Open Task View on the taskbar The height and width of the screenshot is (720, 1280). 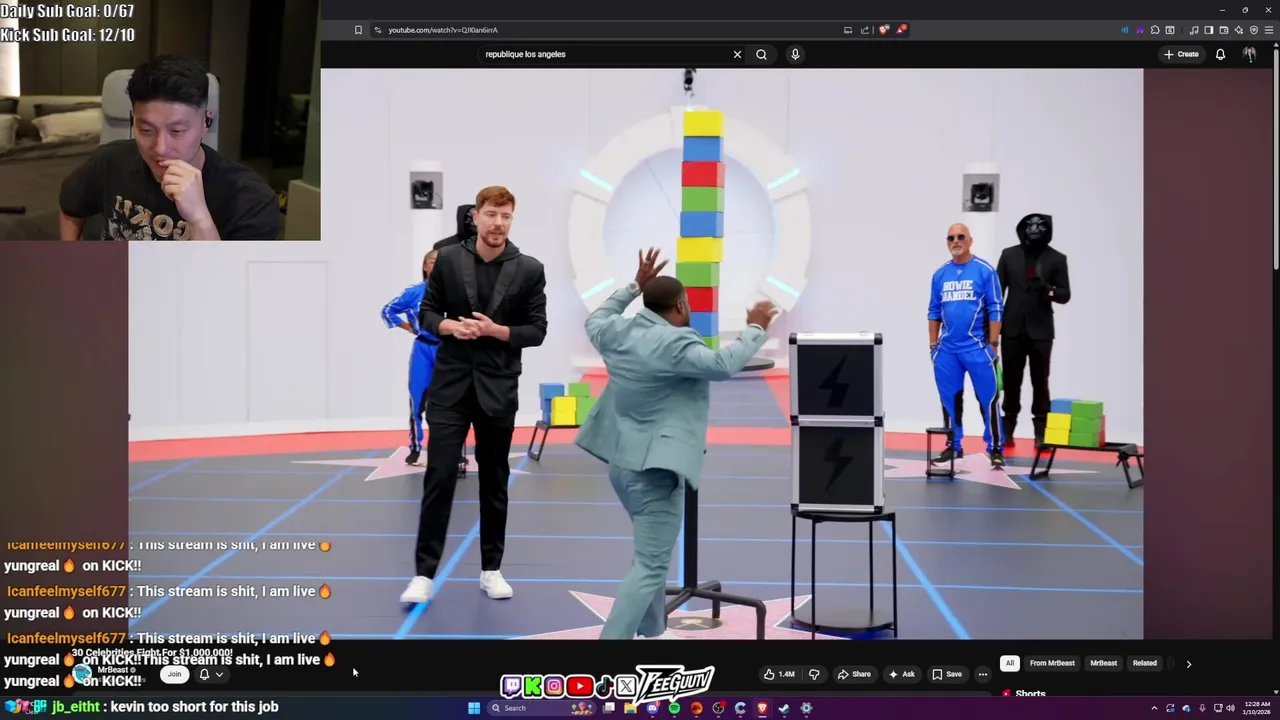tap(608, 708)
